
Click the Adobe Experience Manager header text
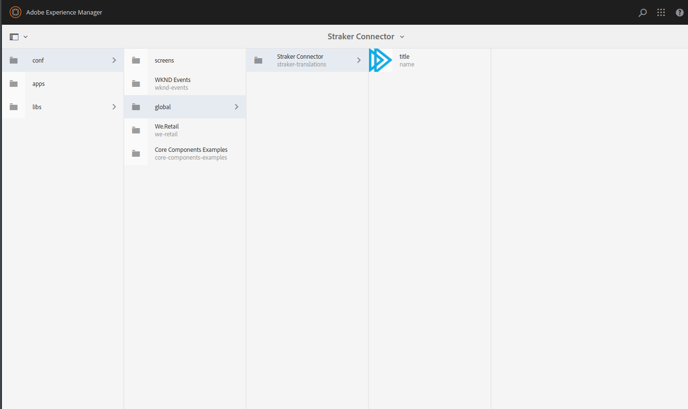tap(64, 12)
